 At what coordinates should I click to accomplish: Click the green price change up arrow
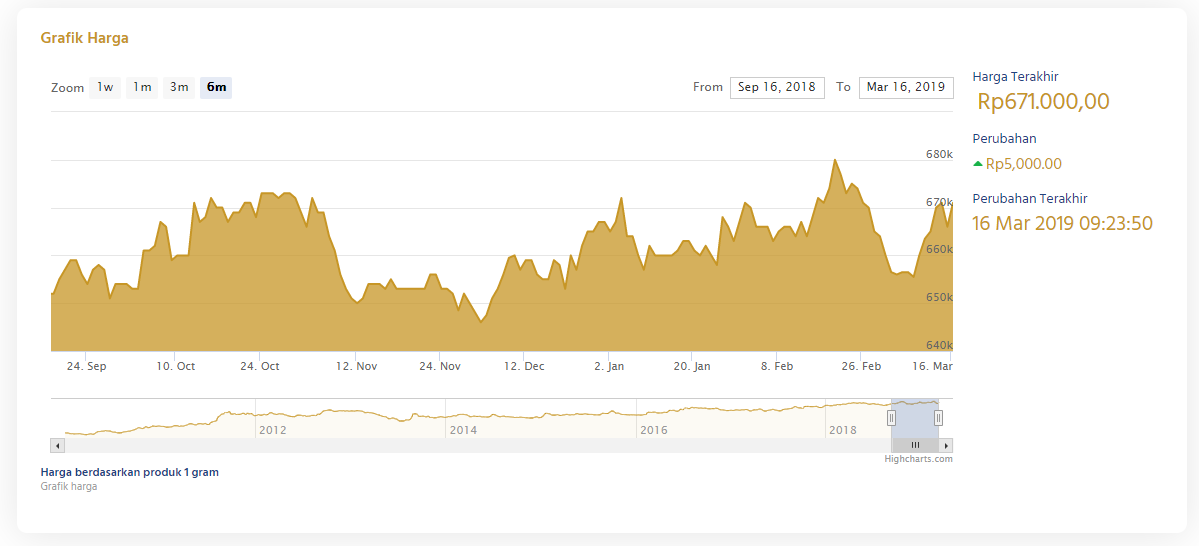pyautogui.click(x=978, y=164)
